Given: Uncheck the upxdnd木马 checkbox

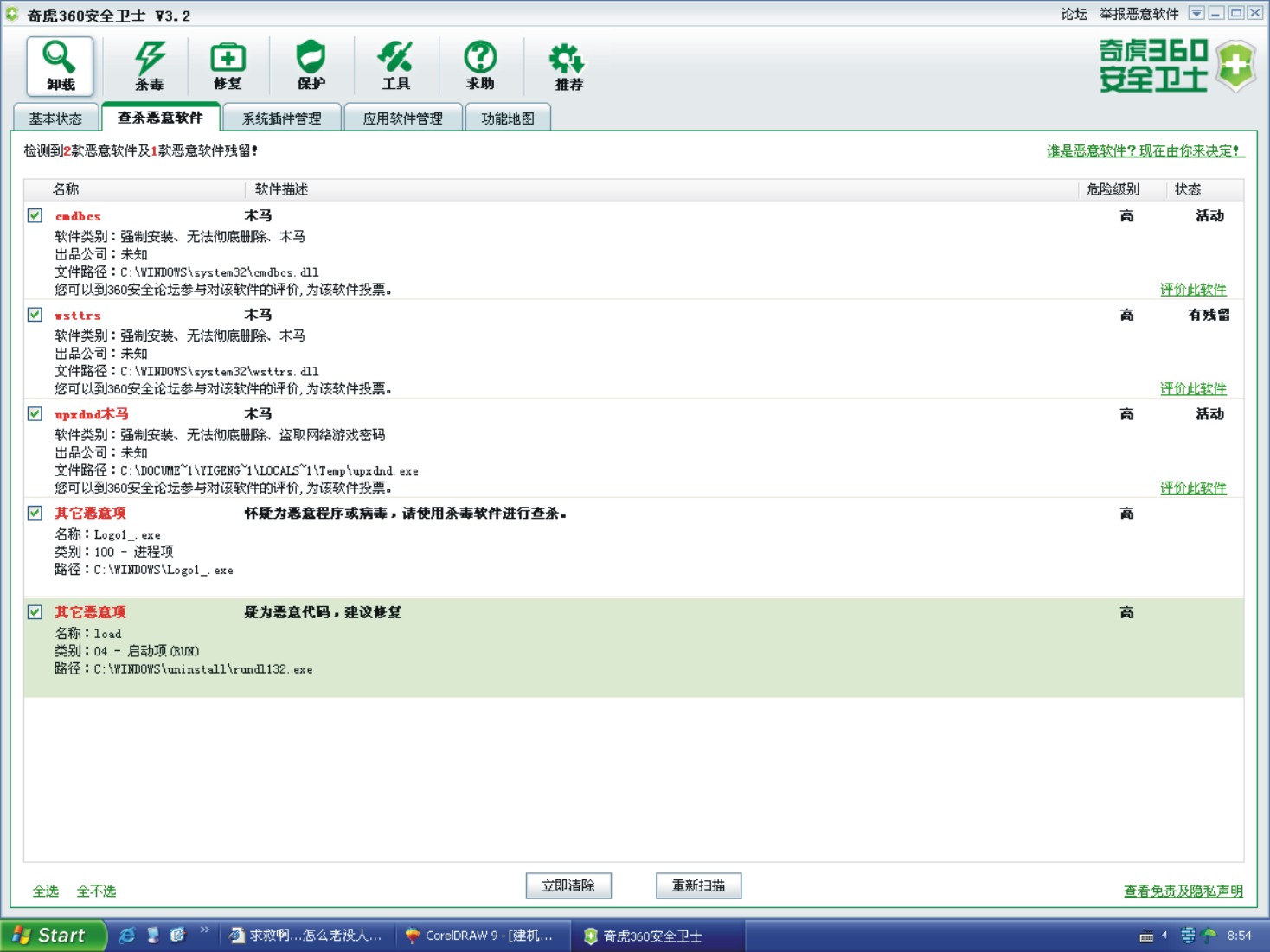Looking at the screenshot, I should tap(35, 414).
